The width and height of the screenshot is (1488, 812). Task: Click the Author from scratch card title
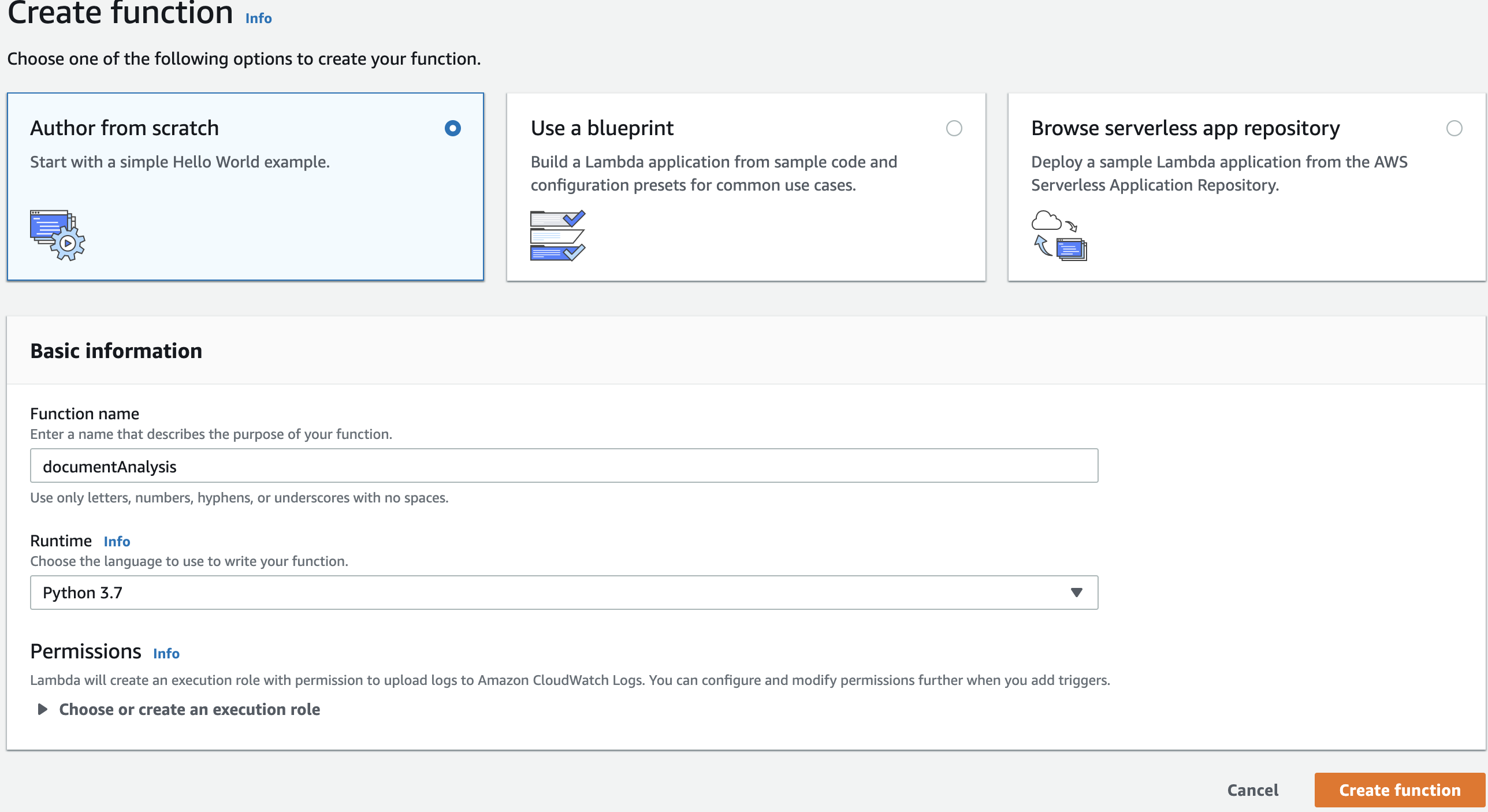[125, 128]
